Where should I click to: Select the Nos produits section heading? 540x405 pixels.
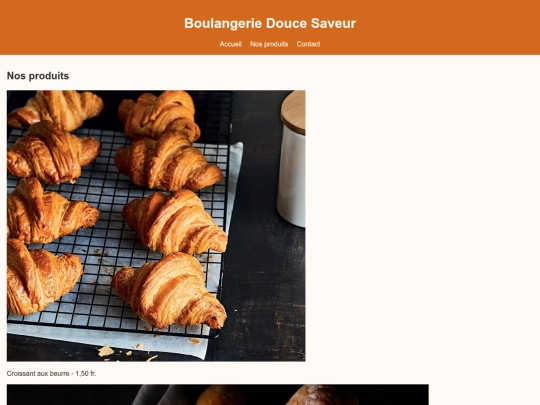coord(38,76)
